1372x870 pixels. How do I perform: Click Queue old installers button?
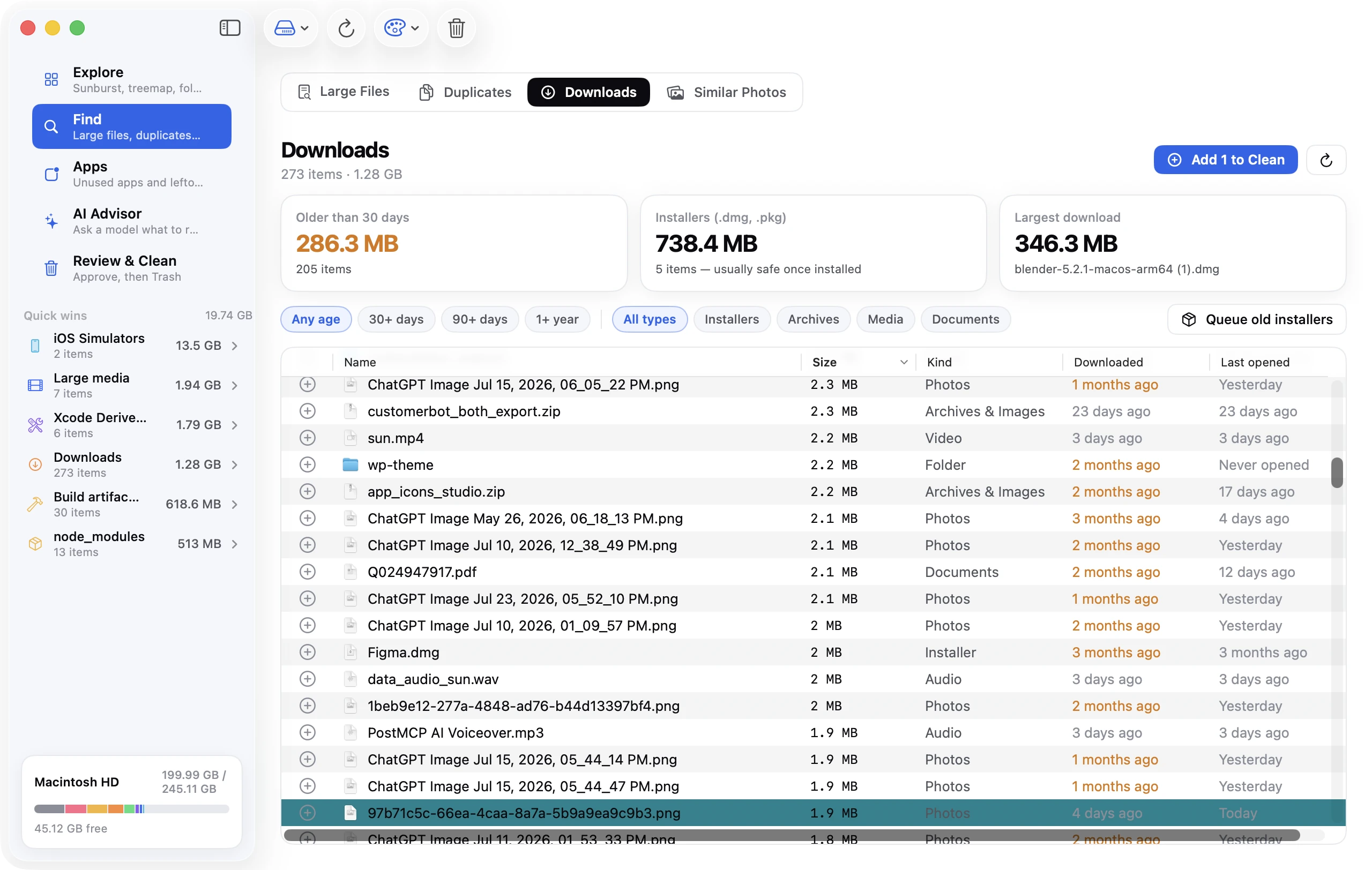click(1256, 319)
